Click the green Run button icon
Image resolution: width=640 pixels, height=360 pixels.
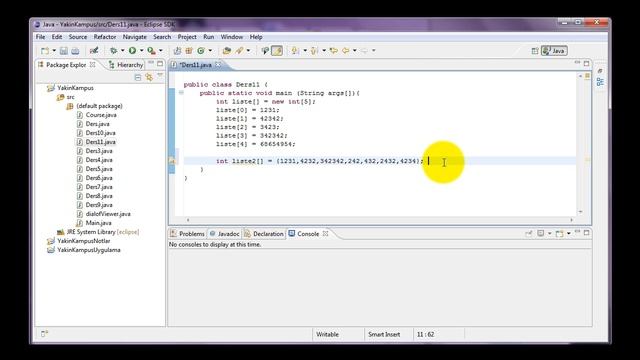[x=132, y=51]
